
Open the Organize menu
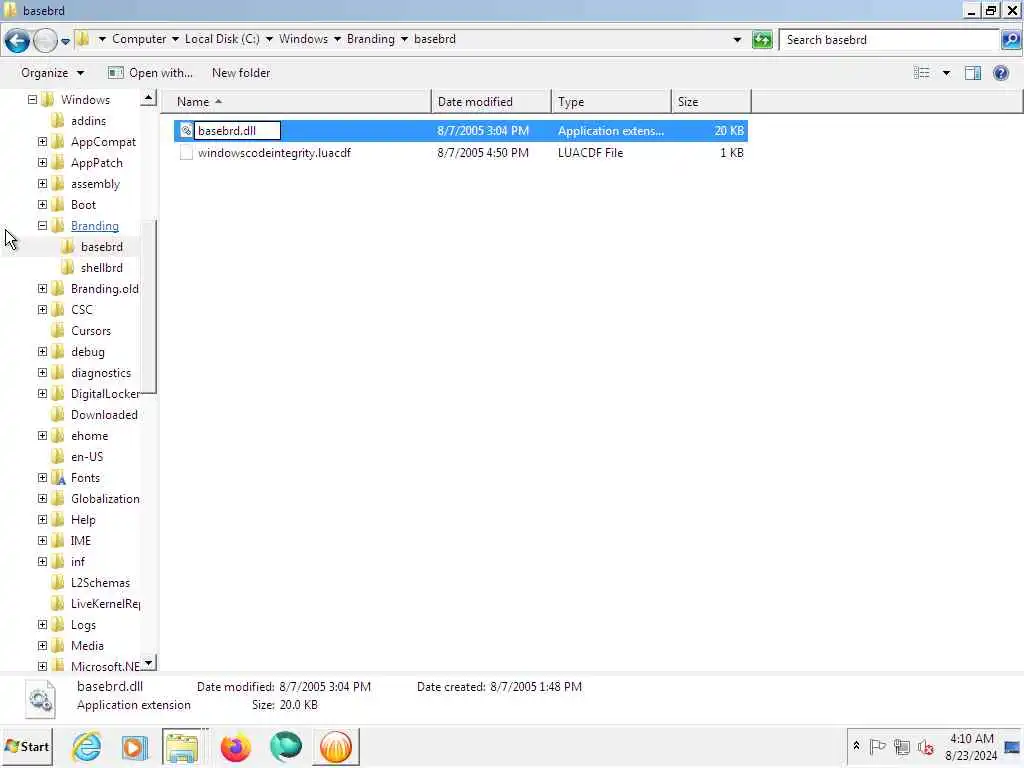click(x=52, y=73)
